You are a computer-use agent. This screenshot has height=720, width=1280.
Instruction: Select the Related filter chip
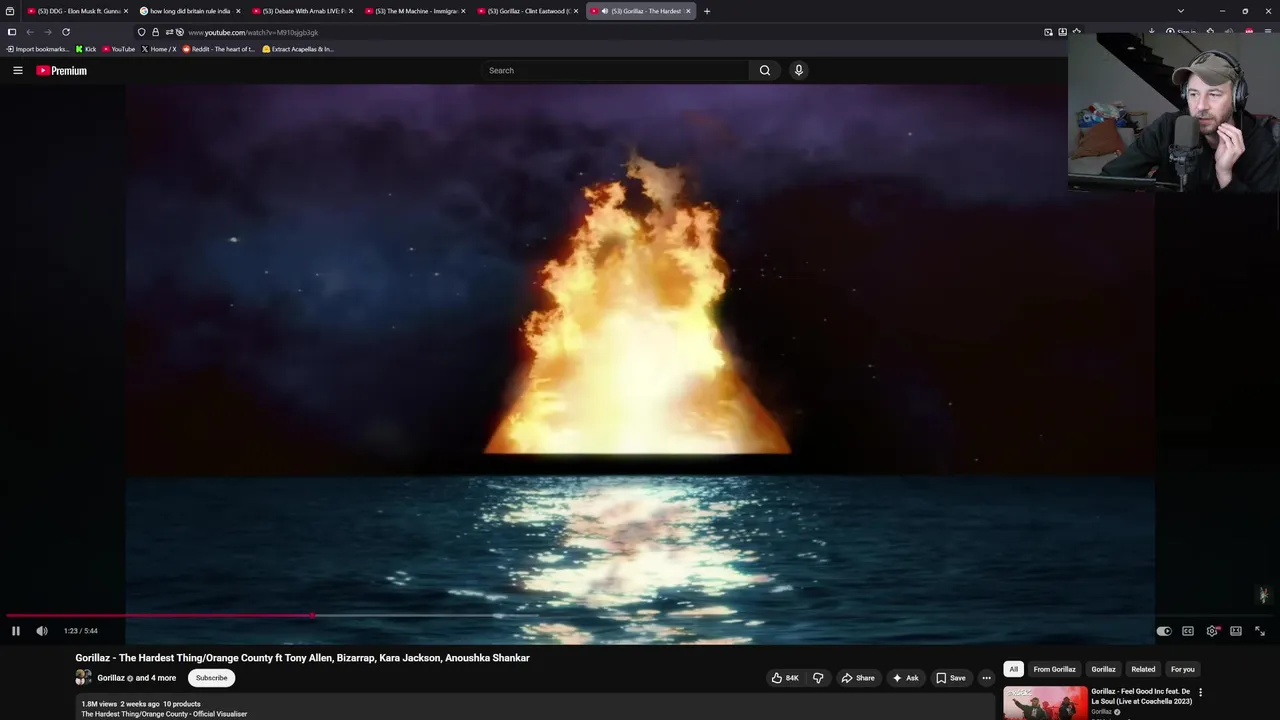coord(1143,669)
